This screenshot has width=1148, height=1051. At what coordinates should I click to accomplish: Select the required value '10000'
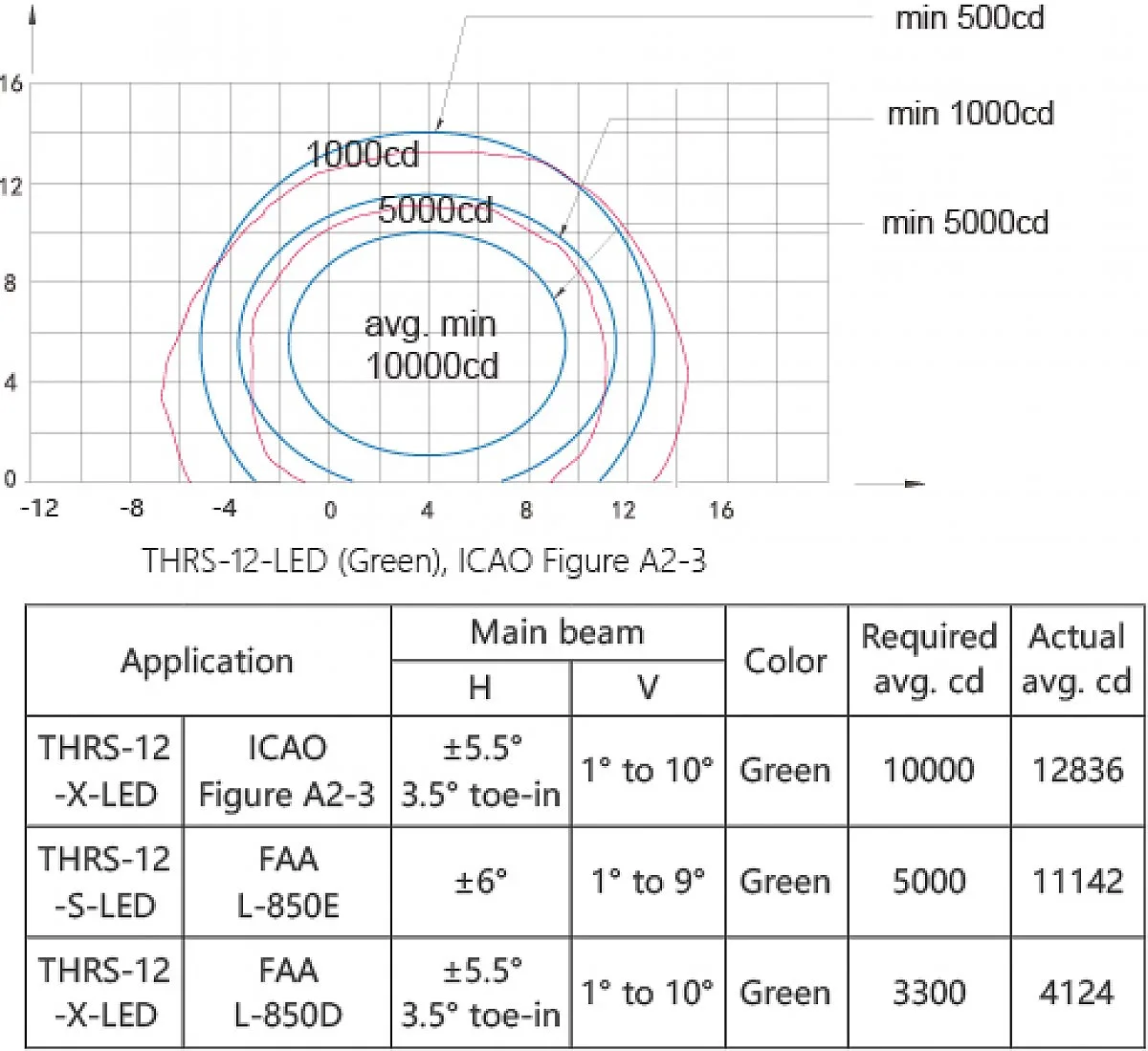pyautogui.click(x=929, y=771)
